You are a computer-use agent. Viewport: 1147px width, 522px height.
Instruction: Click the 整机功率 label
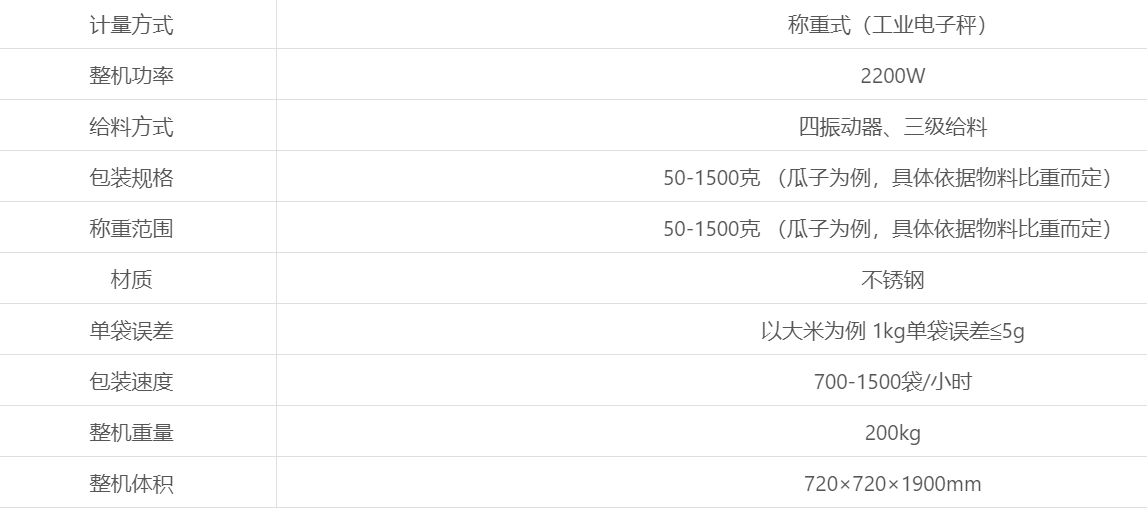click(x=132, y=75)
